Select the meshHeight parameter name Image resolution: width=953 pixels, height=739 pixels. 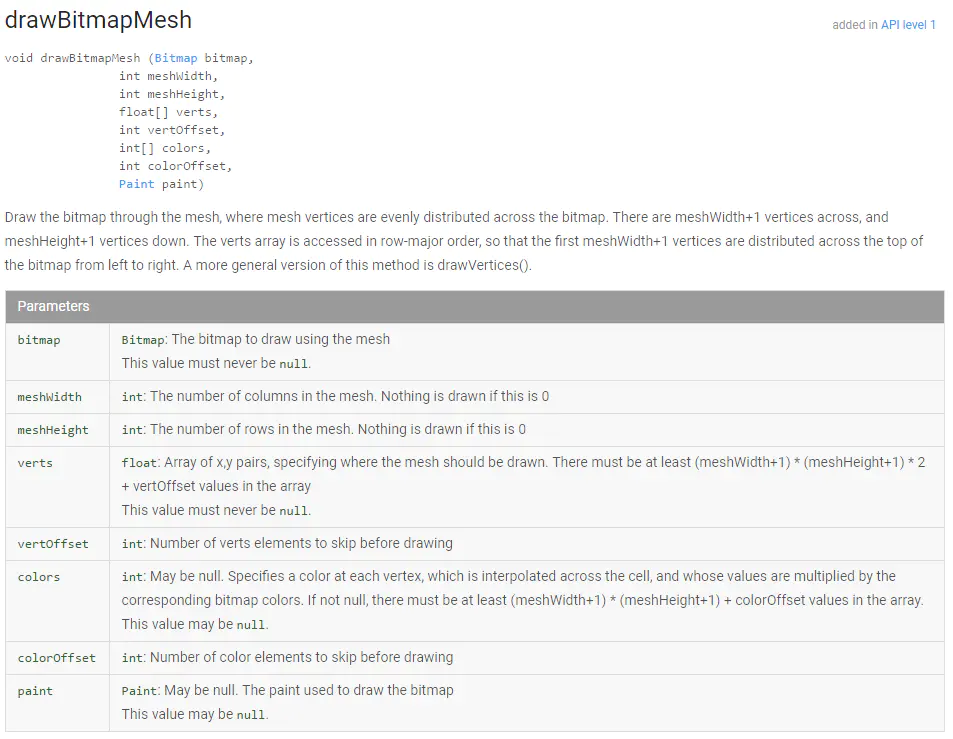[53, 430]
